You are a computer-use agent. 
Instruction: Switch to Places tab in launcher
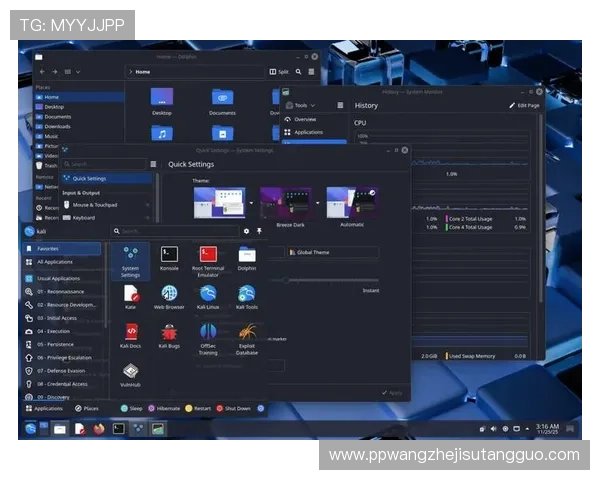pyautogui.click(x=87, y=408)
